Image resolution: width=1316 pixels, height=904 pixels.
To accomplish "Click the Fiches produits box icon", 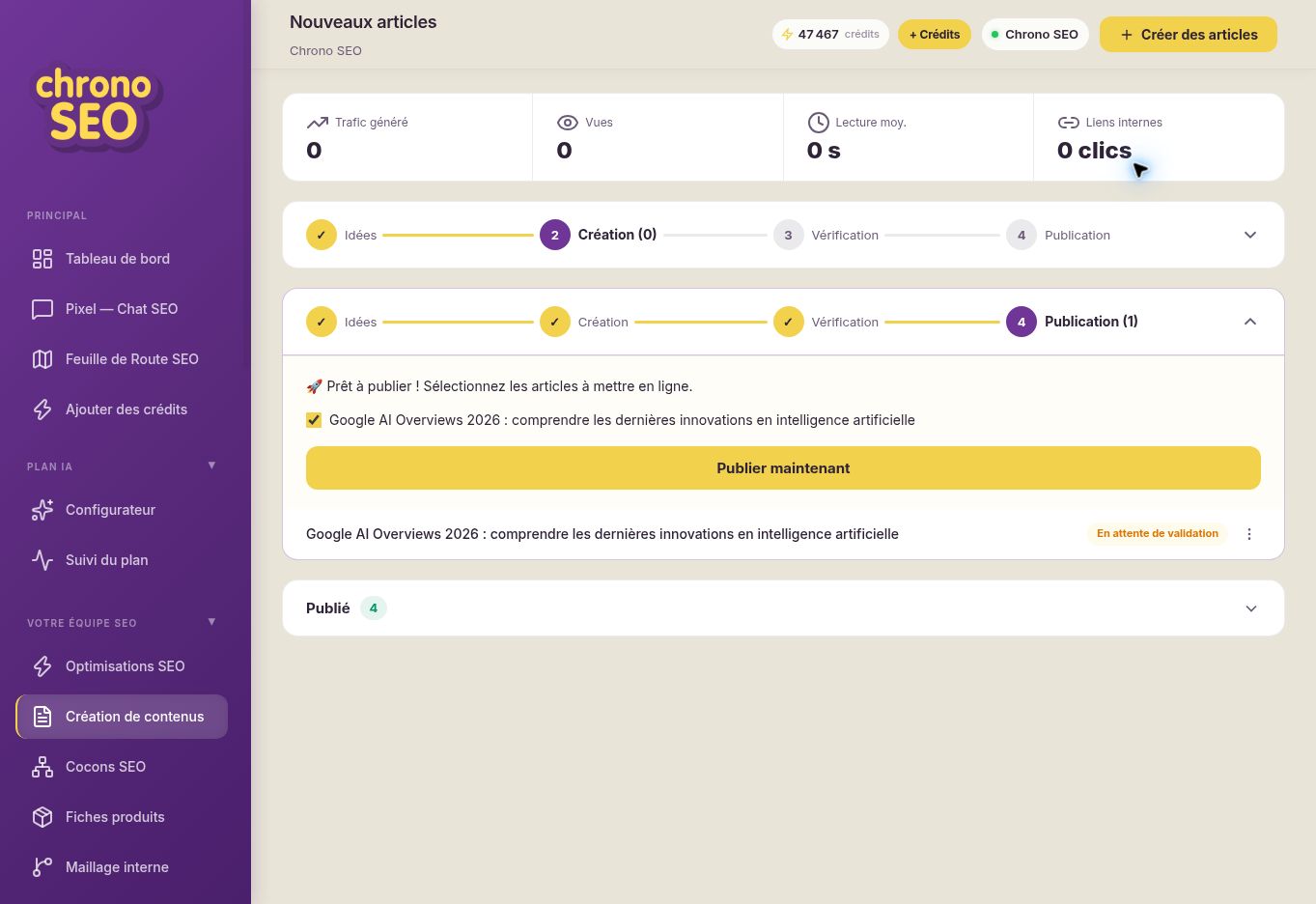I will (x=42, y=817).
